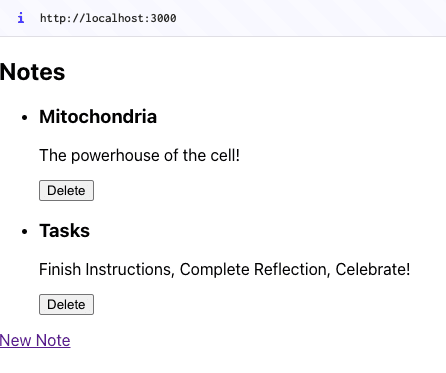Click the Tasks note title

(x=64, y=230)
